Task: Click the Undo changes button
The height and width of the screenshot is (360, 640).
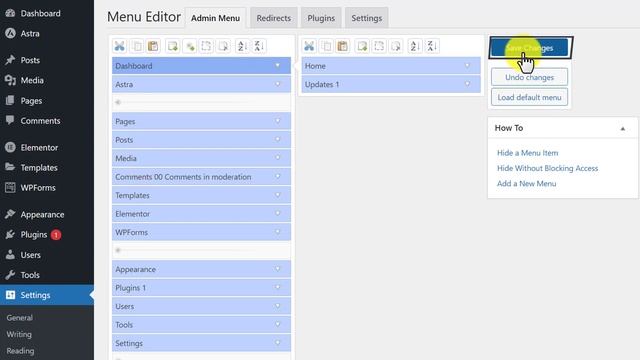Action: point(529,77)
